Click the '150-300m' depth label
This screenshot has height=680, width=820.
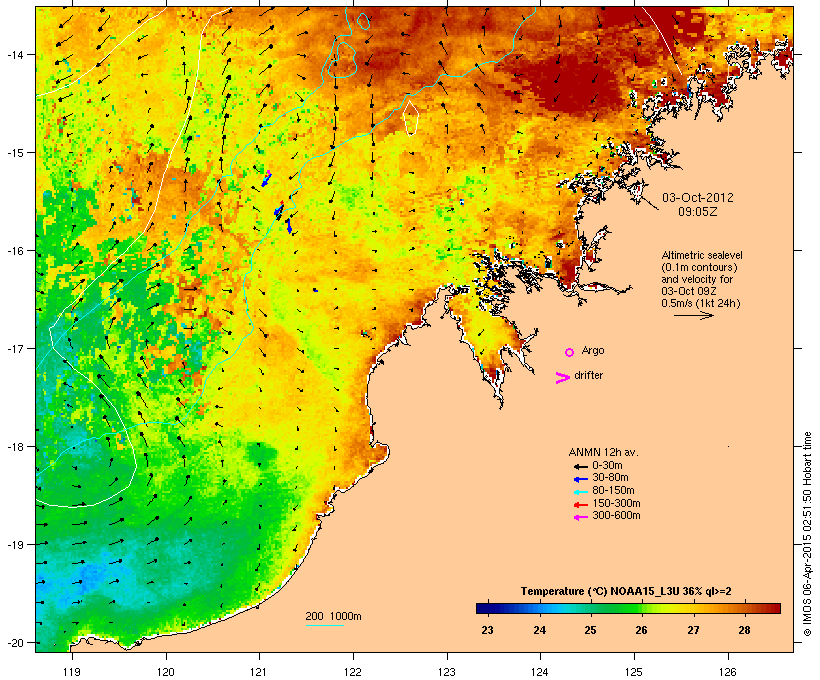pyautogui.click(x=616, y=503)
